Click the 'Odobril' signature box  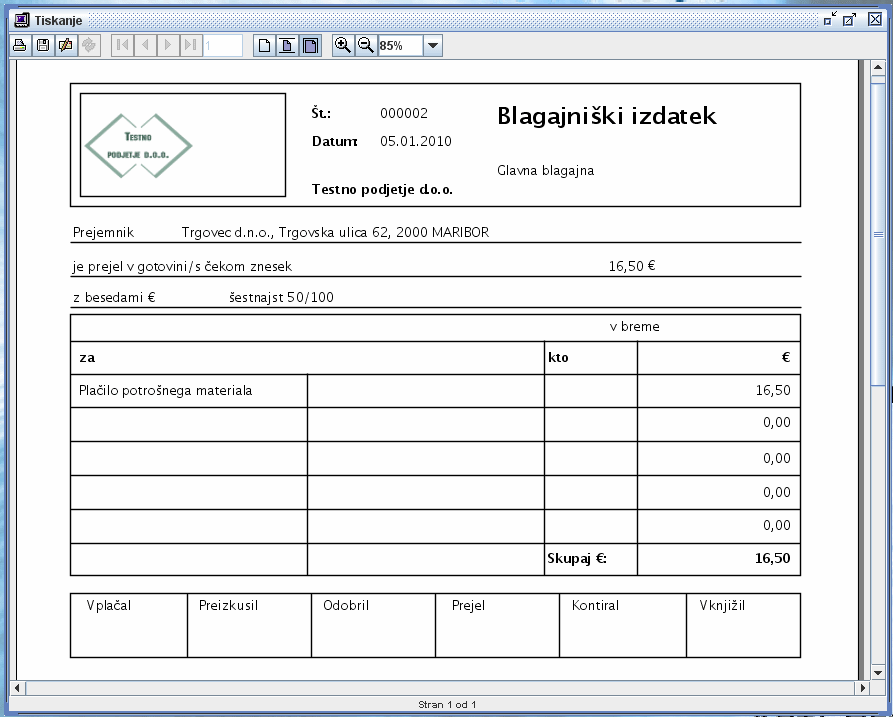coord(374,625)
